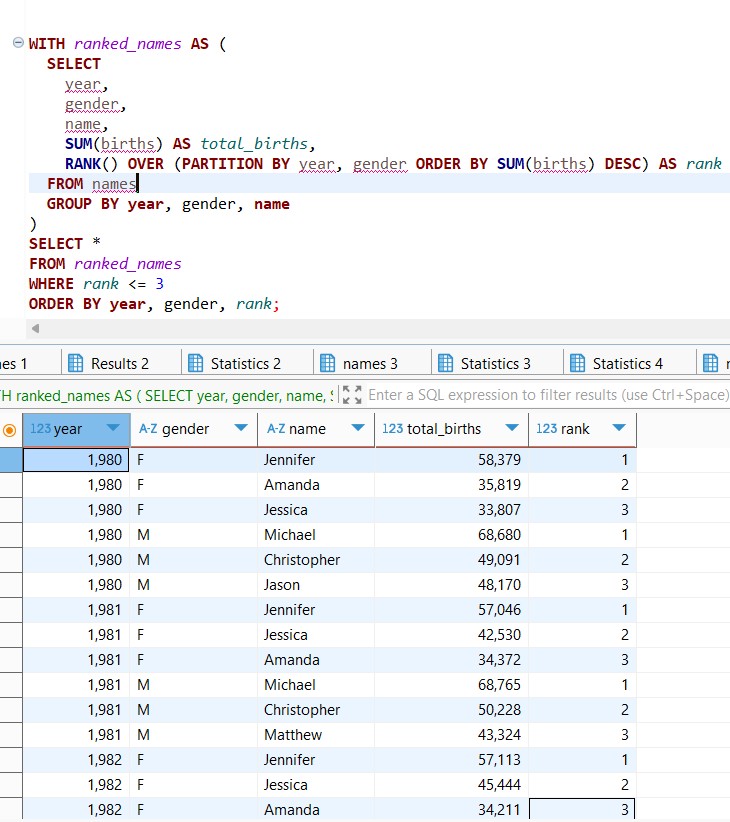Image resolution: width=730 pixels, height=822 pixels.
Task: Open the year column filter dropdown
Action: (113, 428)
